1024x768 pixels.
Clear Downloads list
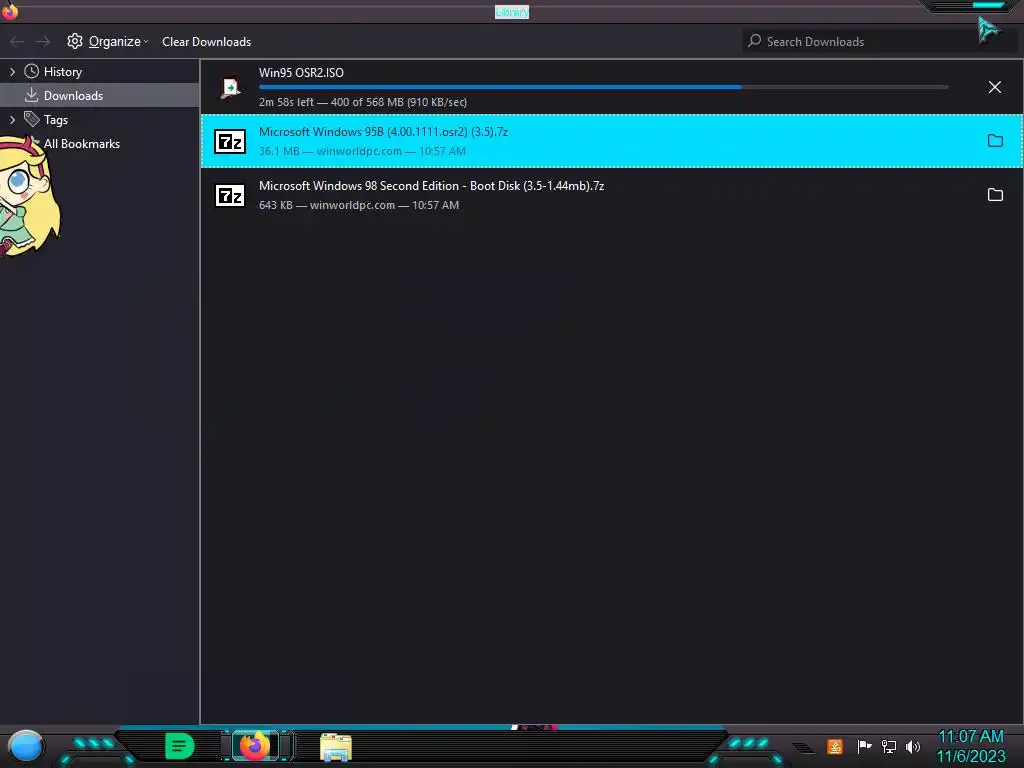(x=206, y=42)
